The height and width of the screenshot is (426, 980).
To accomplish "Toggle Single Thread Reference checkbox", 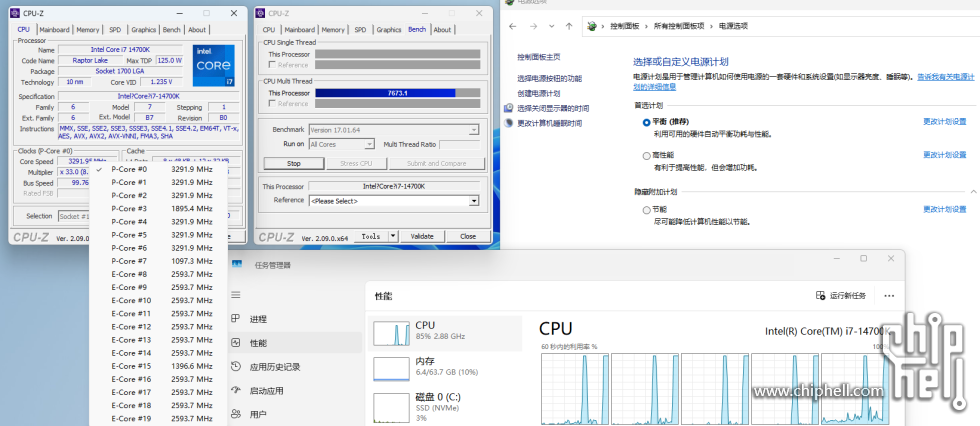I will [272, 65].
